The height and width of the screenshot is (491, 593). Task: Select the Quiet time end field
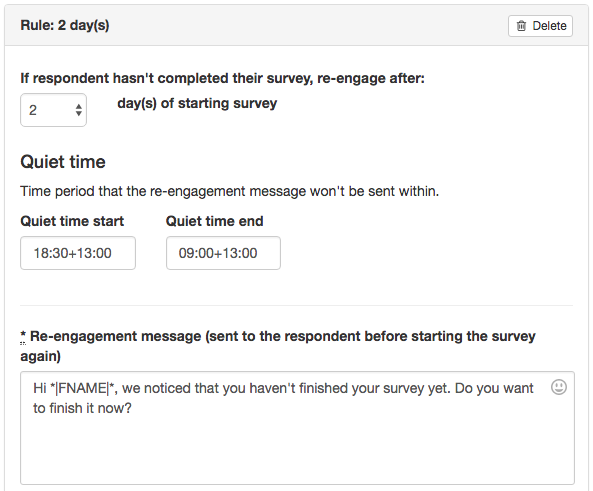pos(223,253)
